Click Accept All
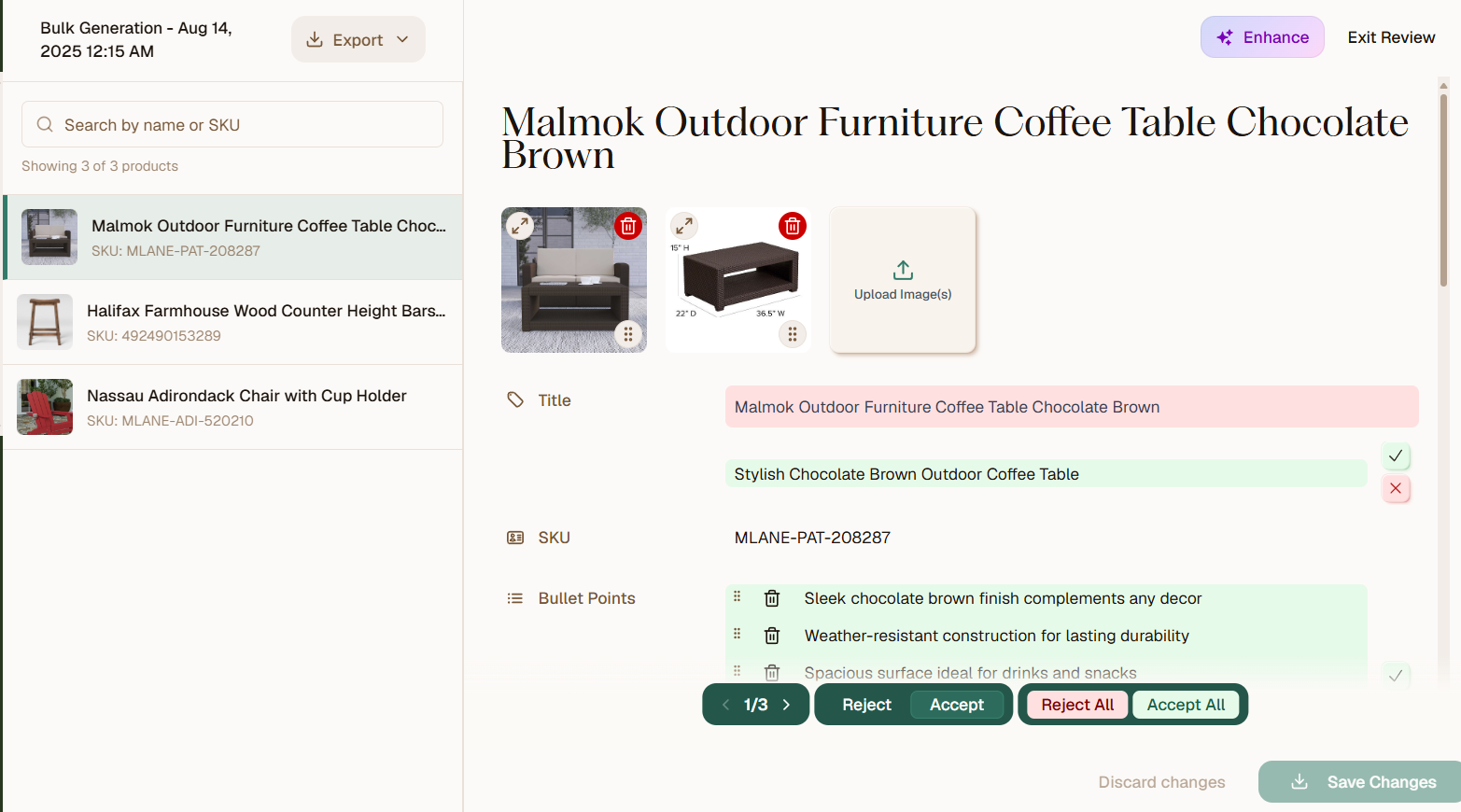This screenshot has height=812, width=1461. pyautogui.click(x=1186, y=705)
